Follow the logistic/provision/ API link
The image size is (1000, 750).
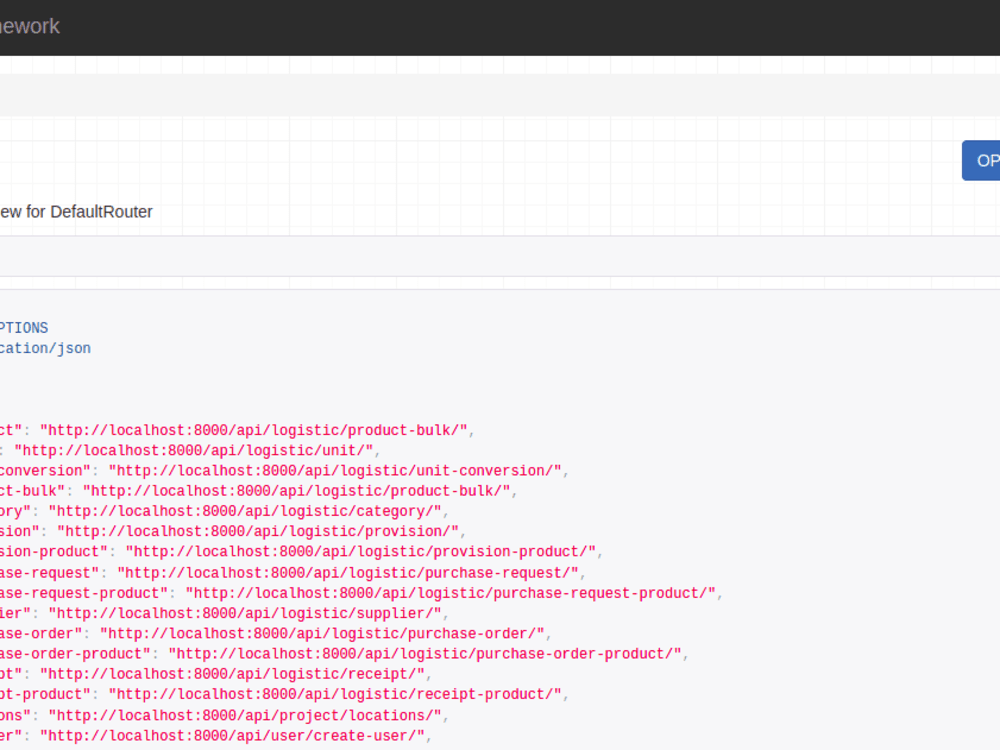(258, 532)
